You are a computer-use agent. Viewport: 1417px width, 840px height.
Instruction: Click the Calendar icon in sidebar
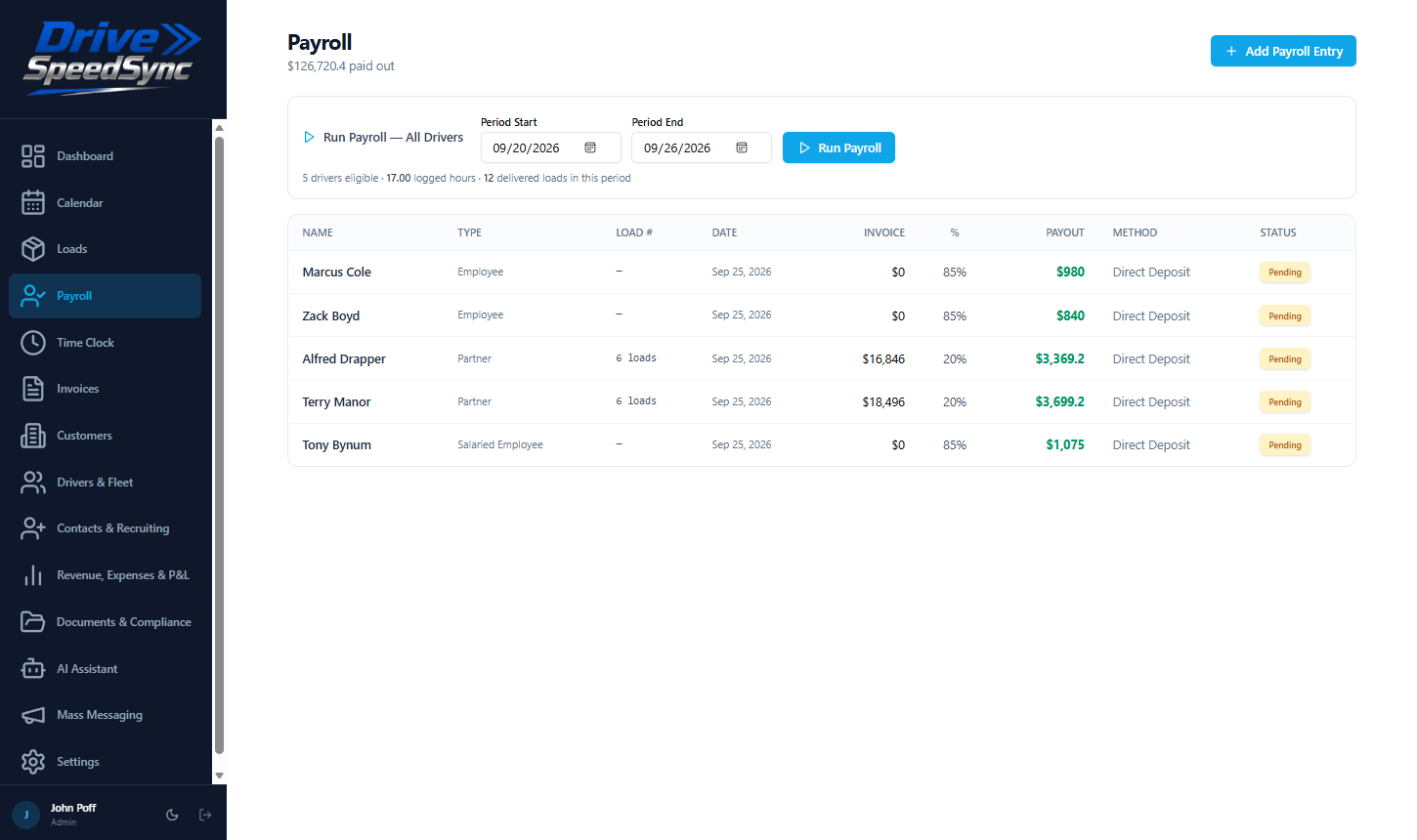tap(33, 202)
